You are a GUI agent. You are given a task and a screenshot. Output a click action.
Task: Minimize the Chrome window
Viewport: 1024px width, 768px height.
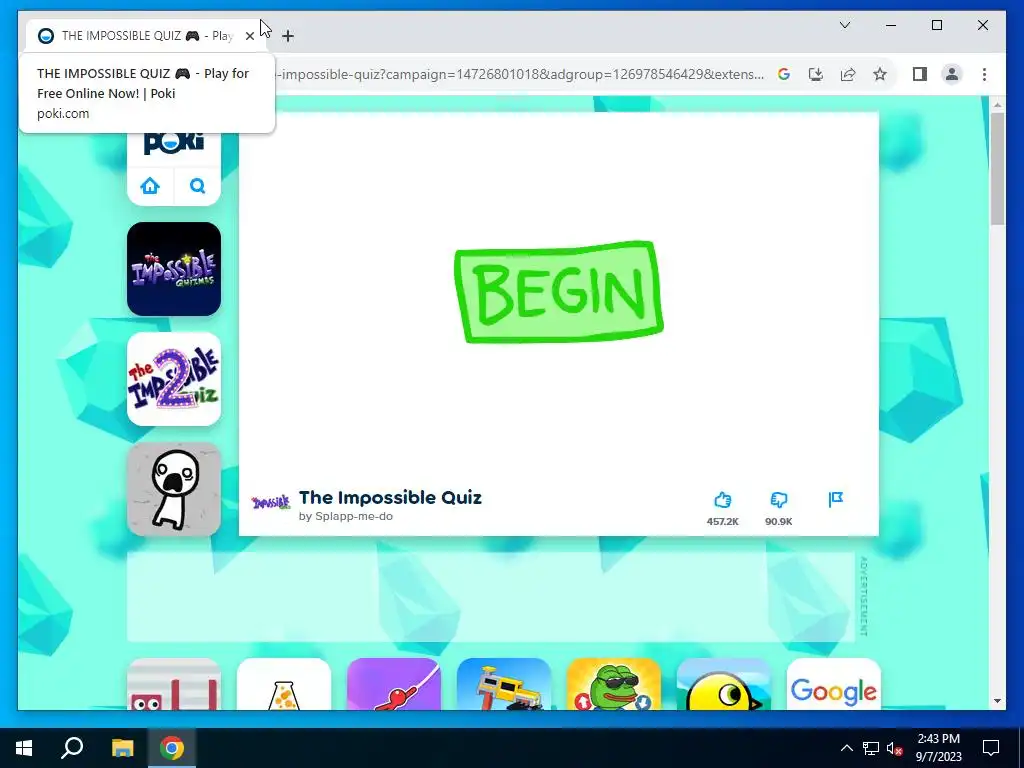pos(891,25)
